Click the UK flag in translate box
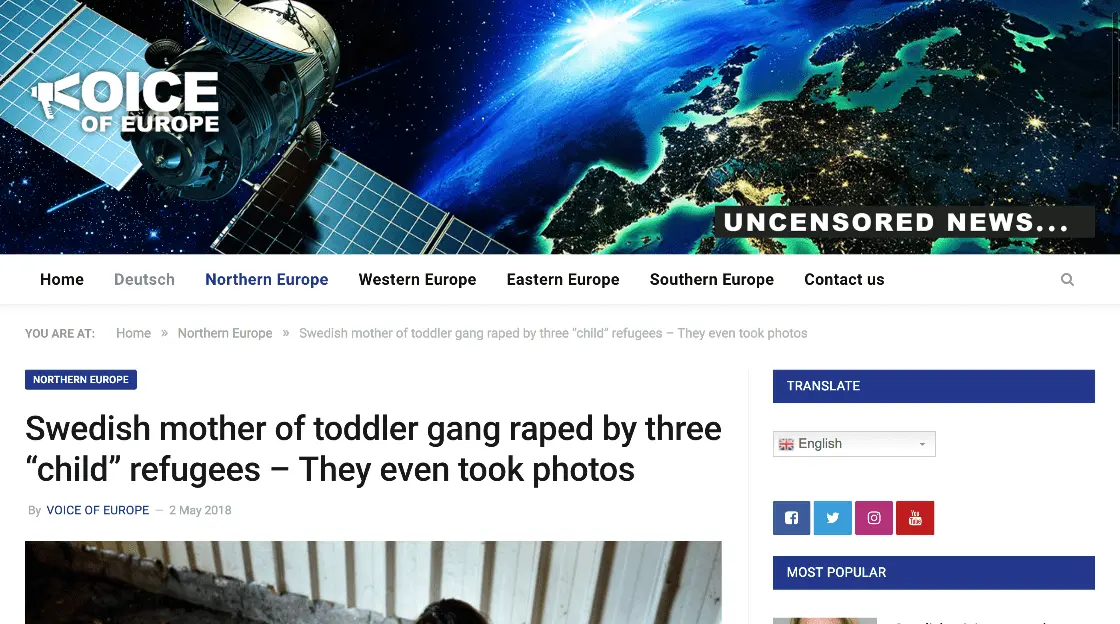Image resolution: width=1120 pixels, height=624 pixels. [x=786, y=444]
